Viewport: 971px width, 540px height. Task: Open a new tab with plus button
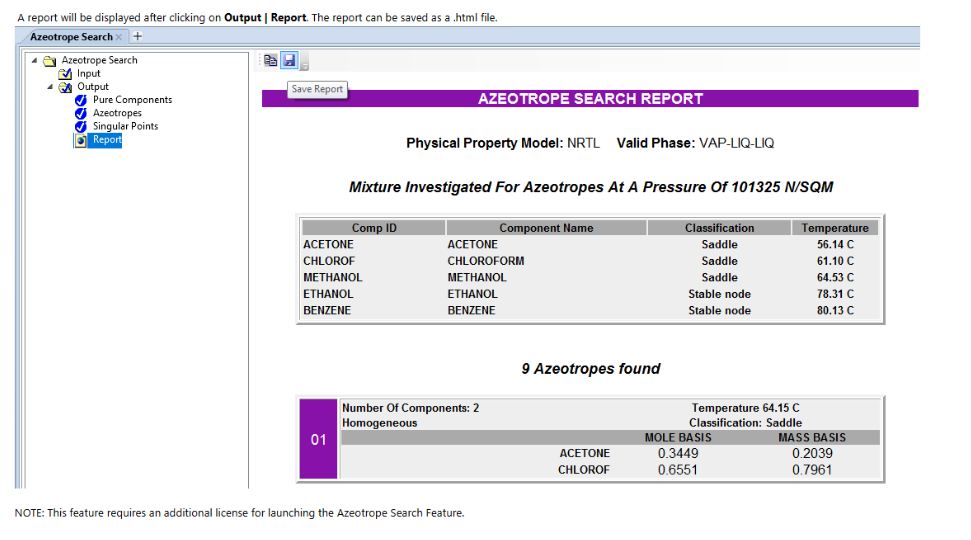[x=137, y=37]
